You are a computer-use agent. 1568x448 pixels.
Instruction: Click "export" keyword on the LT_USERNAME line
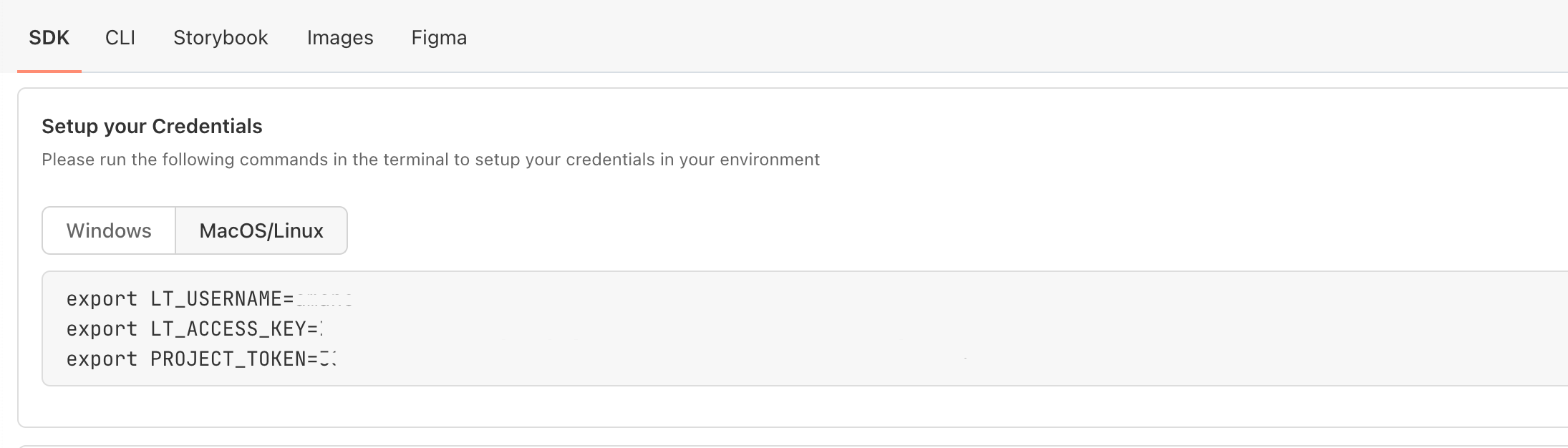point(102,298)
